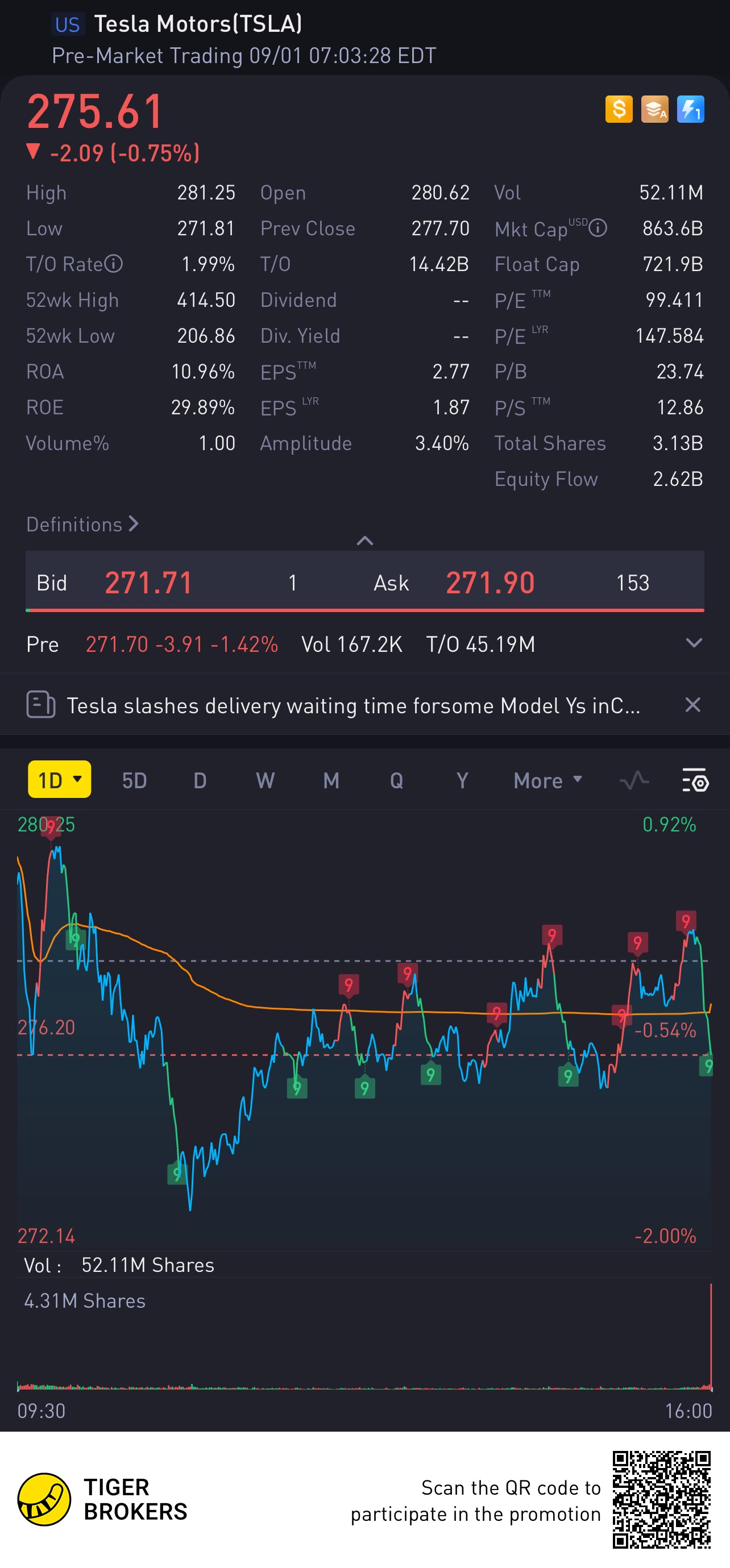
Task: Select the Mkt Cap value 863.6B
Action: (673, 228)
